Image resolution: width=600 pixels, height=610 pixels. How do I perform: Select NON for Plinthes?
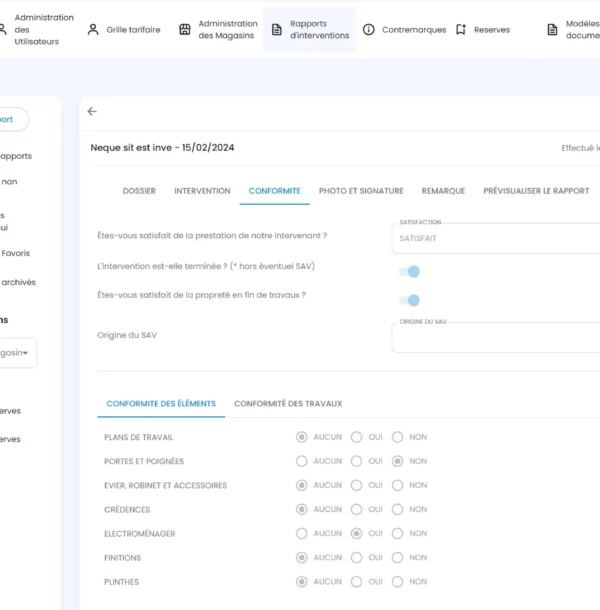(x=397, y=582)
